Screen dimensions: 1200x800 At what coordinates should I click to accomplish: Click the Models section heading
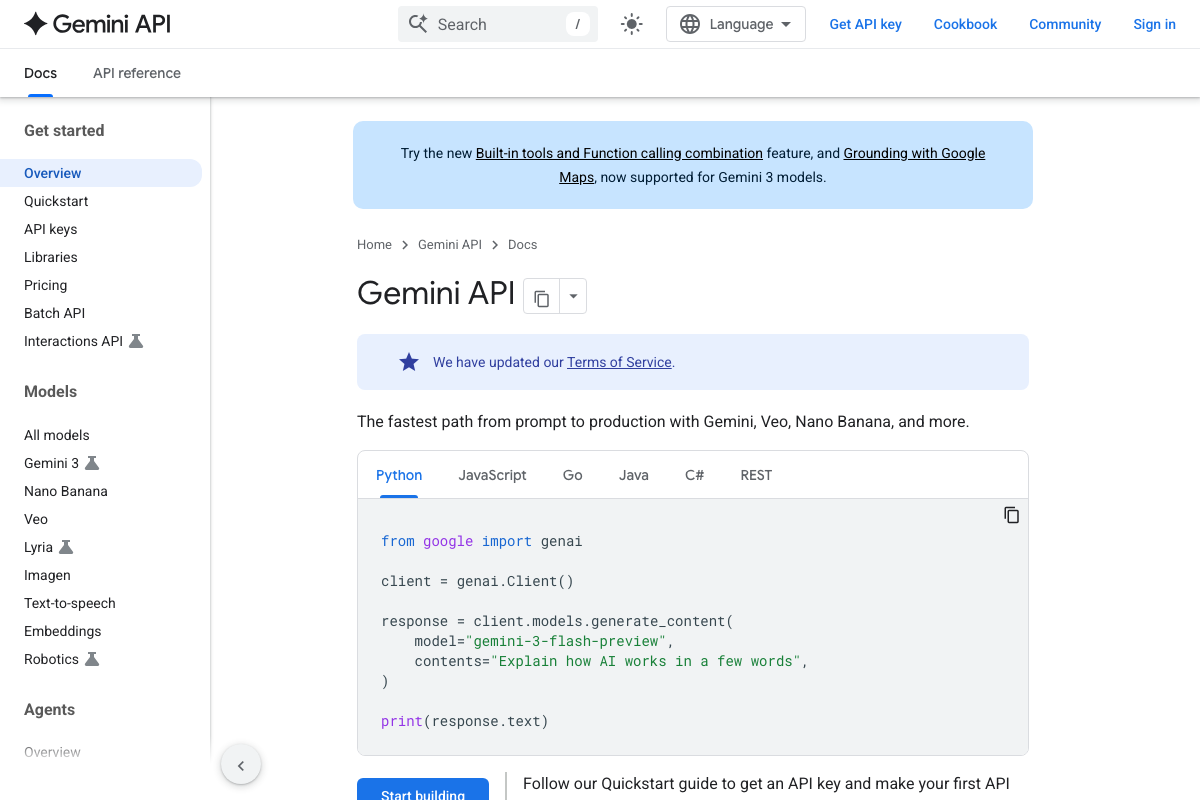50,391
